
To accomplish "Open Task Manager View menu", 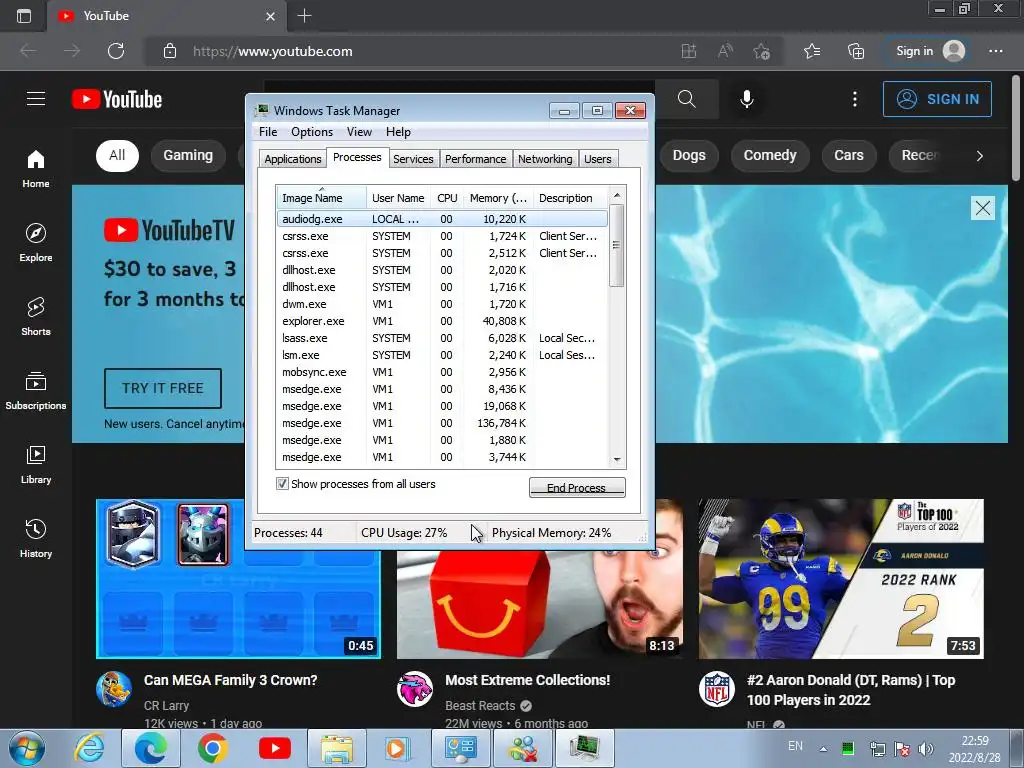I will click(x=359, y=132).
